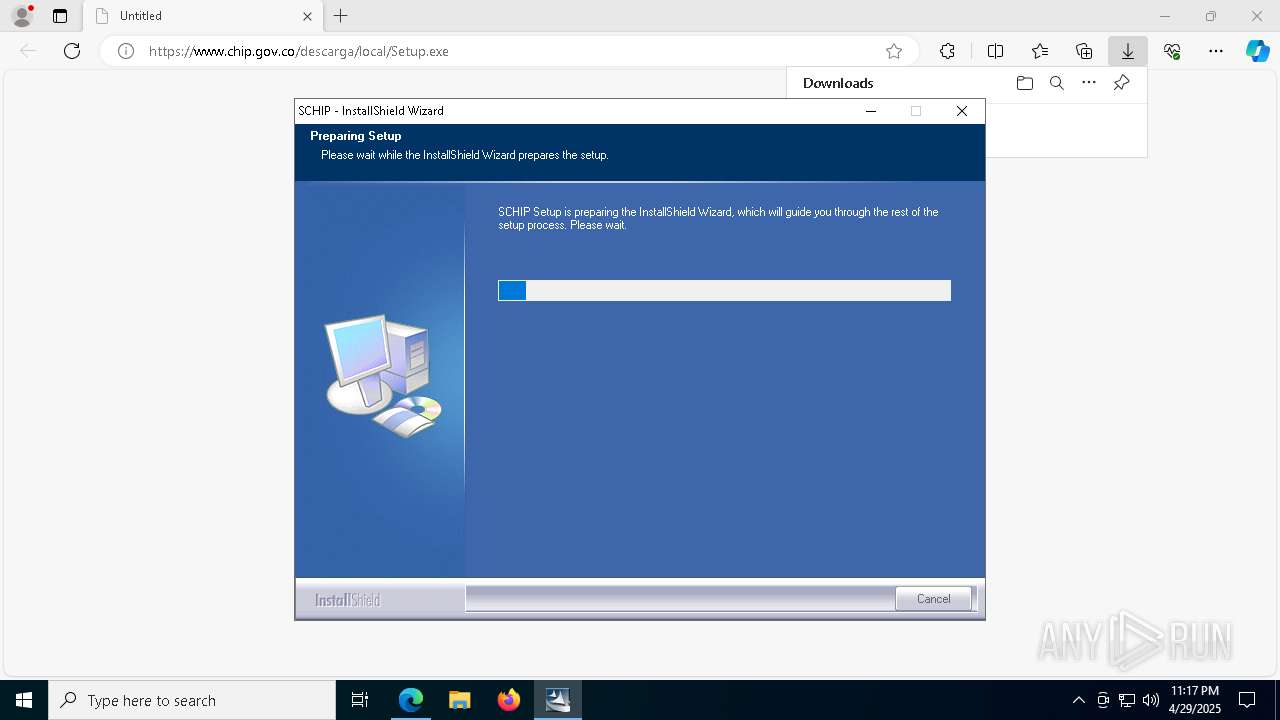Cancel the SCHIP InstallShield setup
This screenshot has height=720, width=1280.
click(x=933, y=599)
